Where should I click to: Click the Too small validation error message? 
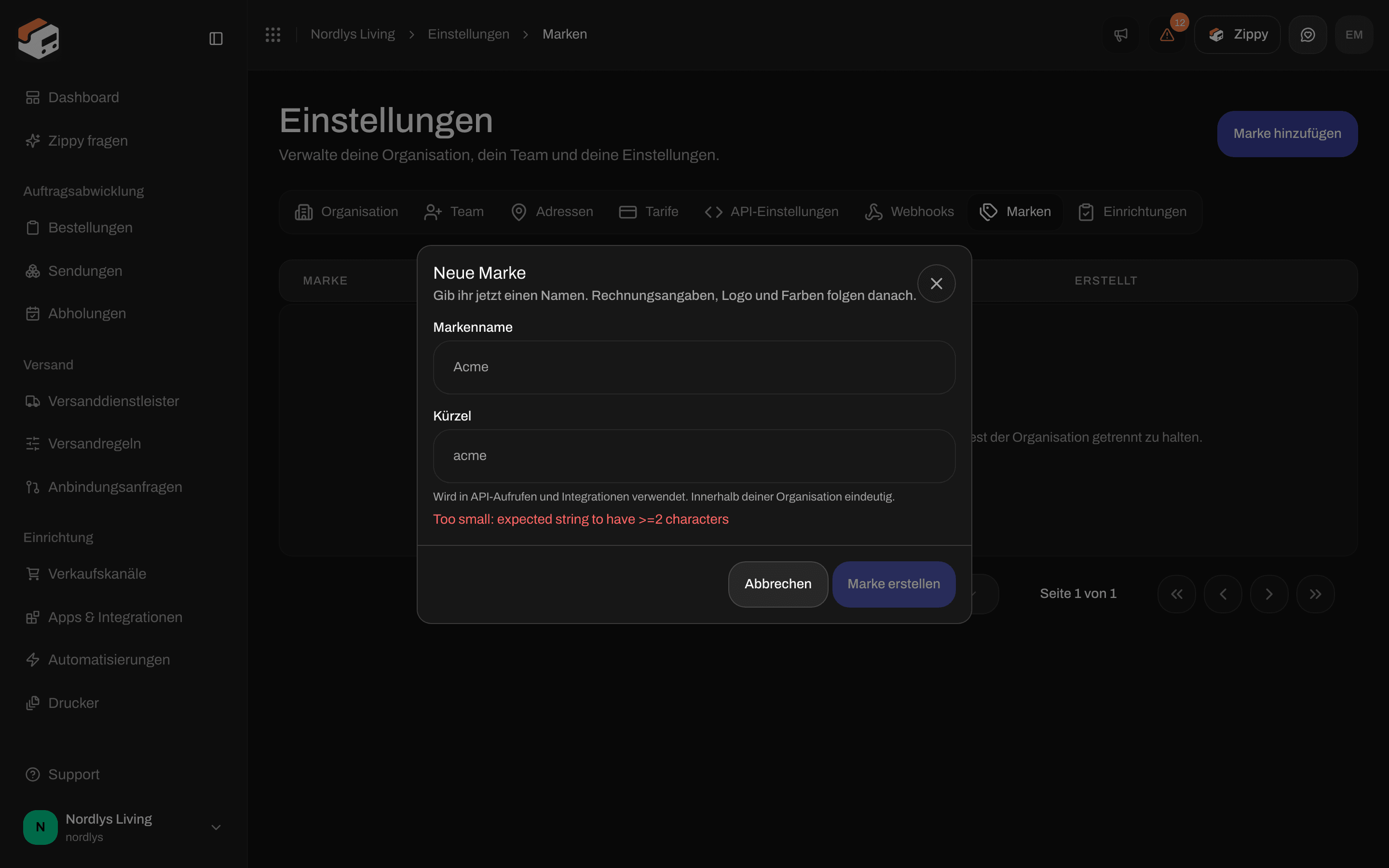pos(581,519)
